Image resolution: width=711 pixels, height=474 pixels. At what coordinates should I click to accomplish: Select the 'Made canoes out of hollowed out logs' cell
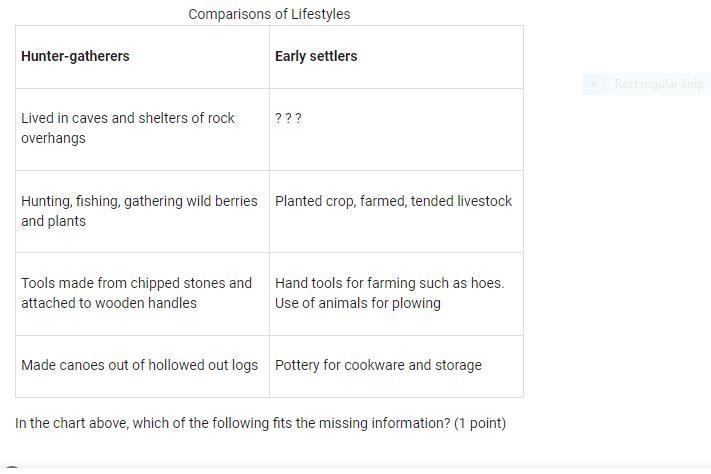[x=139, y=365]
